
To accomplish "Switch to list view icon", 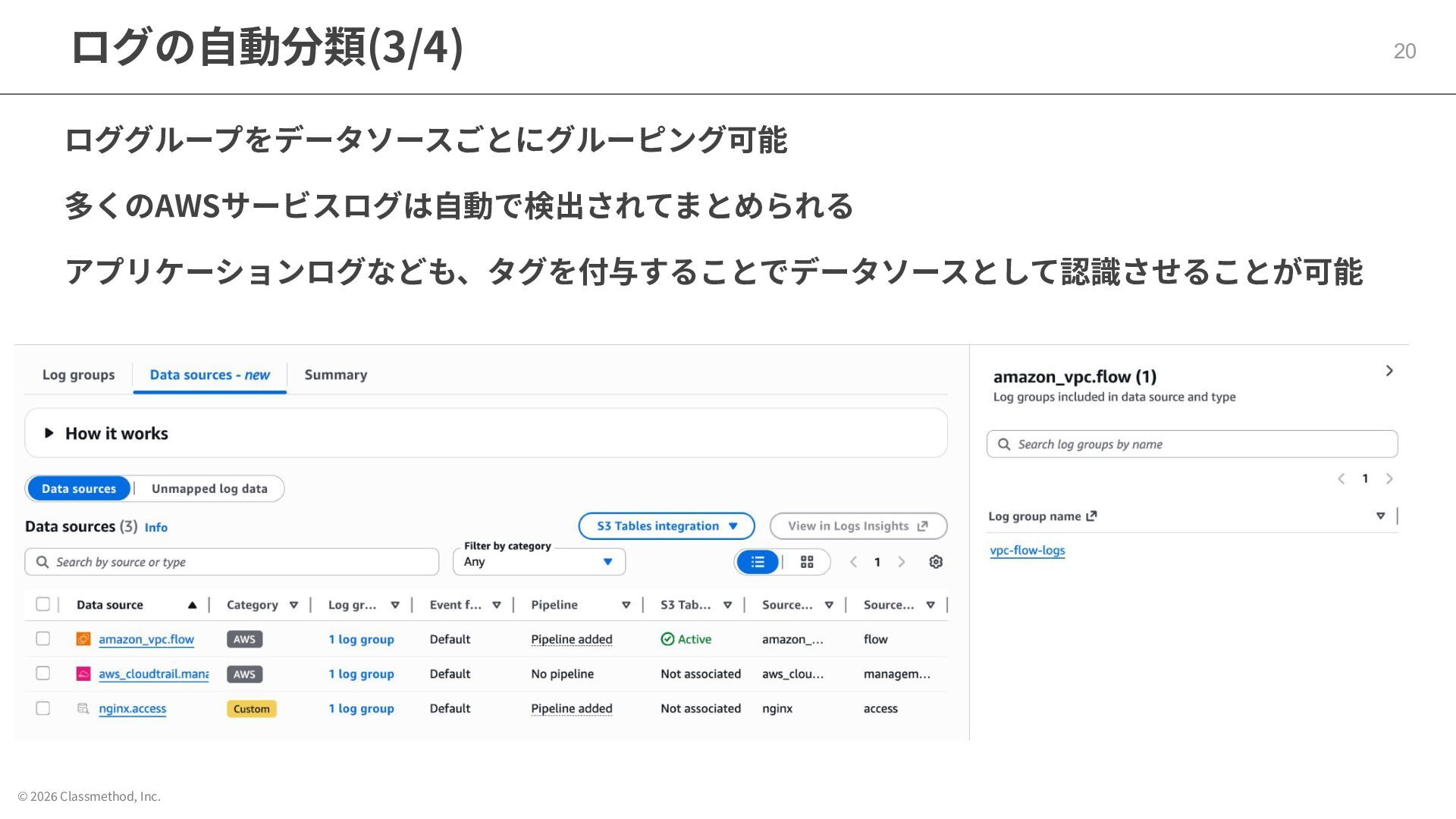I will point(758,562).
